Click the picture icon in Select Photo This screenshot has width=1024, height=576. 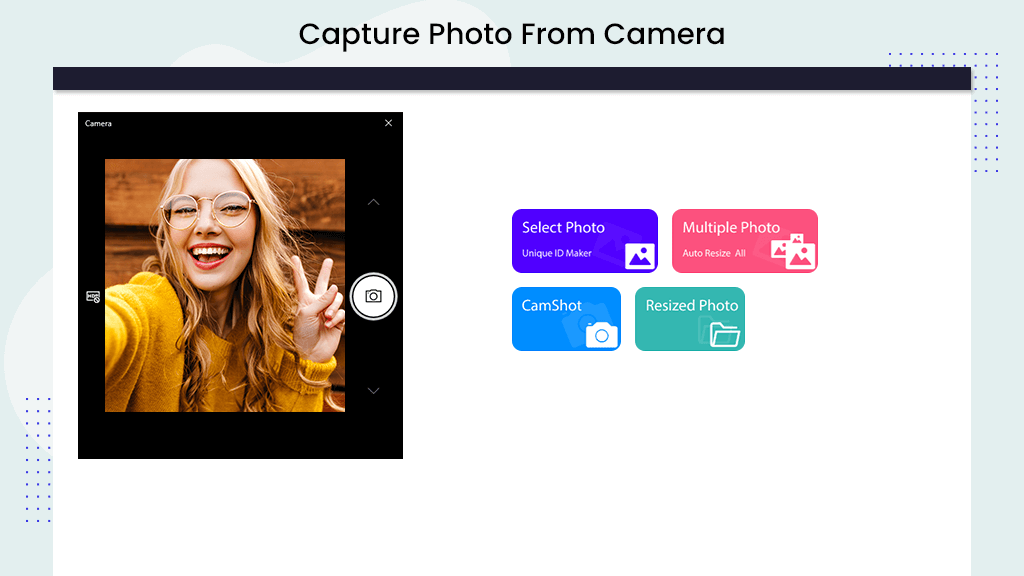pos(639,256)
